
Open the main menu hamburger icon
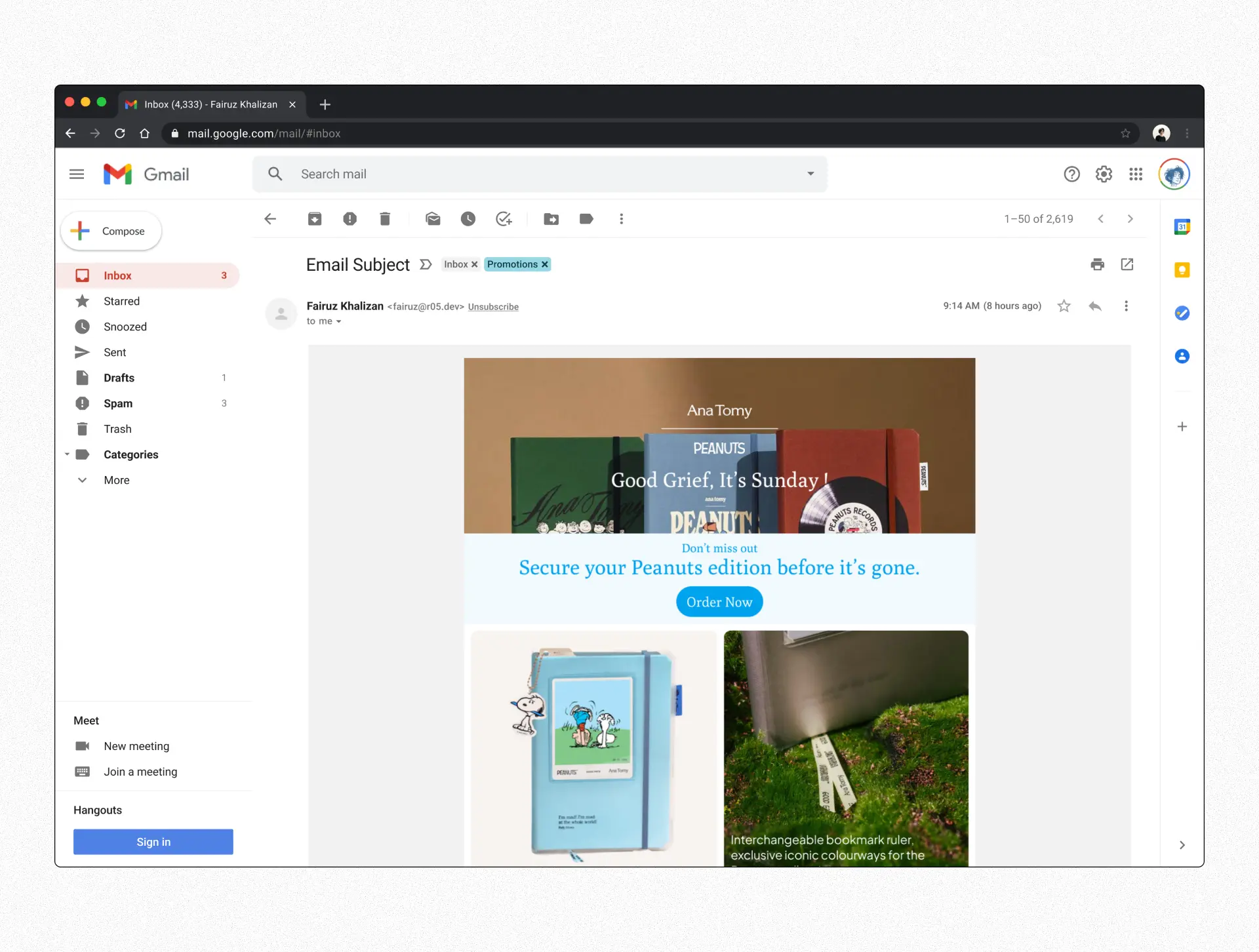click(77, 174)
